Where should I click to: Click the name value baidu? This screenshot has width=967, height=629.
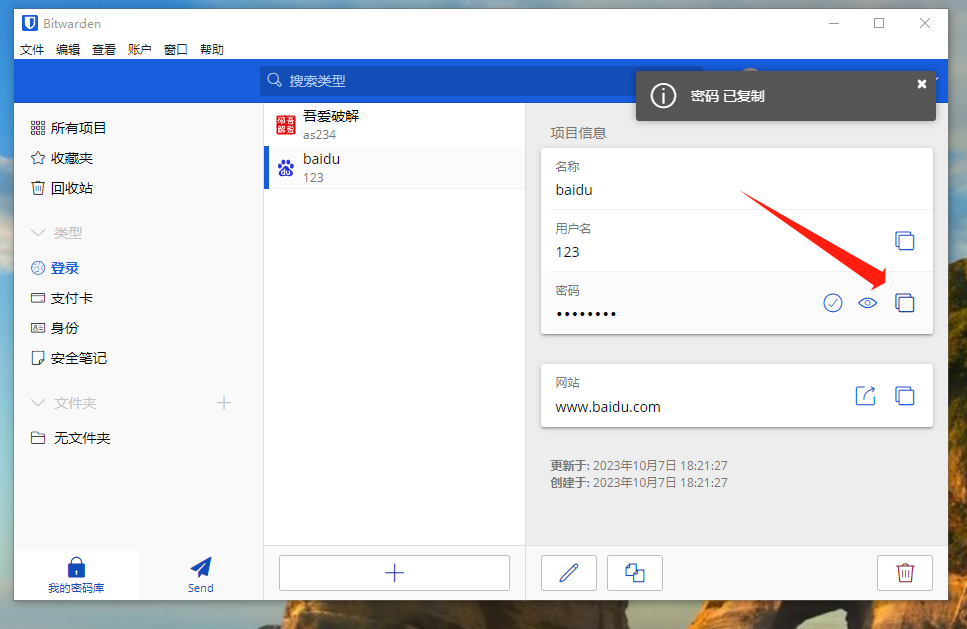(x=574, y=190)
